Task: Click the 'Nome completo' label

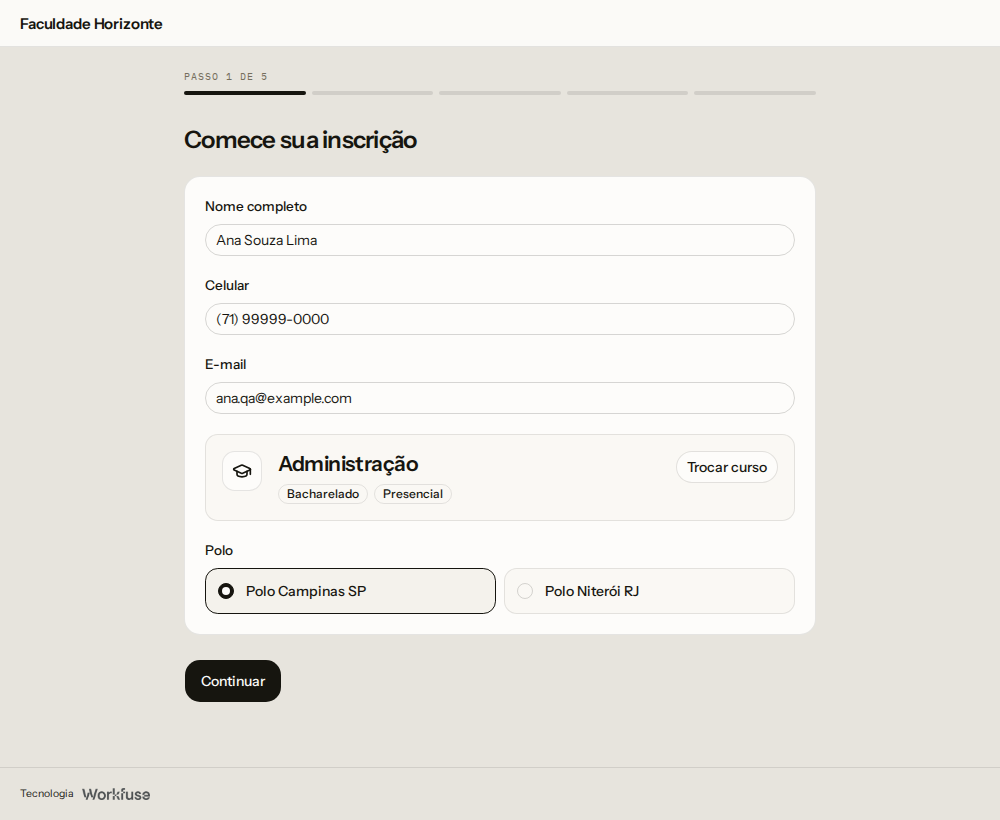Action: coord(256,207)
